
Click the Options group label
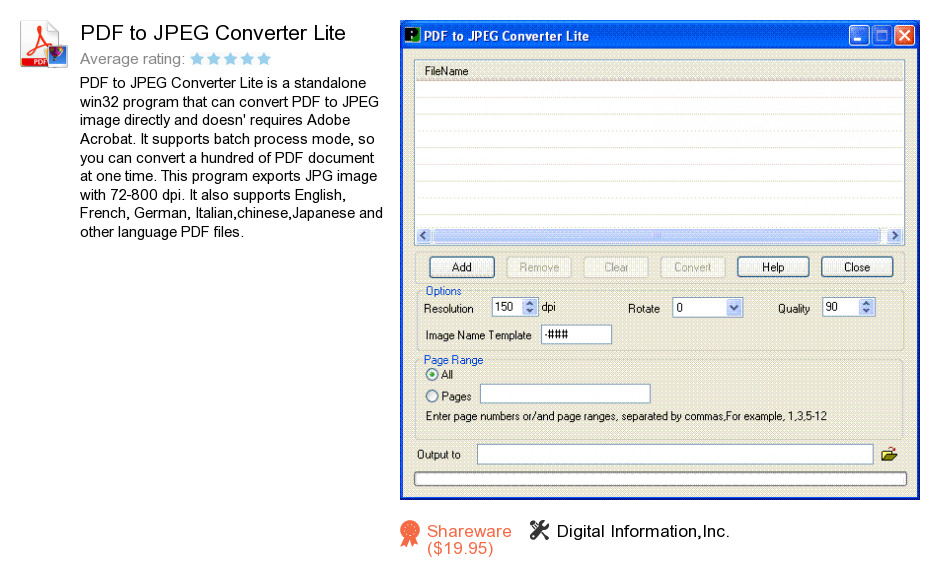(x=444, y=291)
